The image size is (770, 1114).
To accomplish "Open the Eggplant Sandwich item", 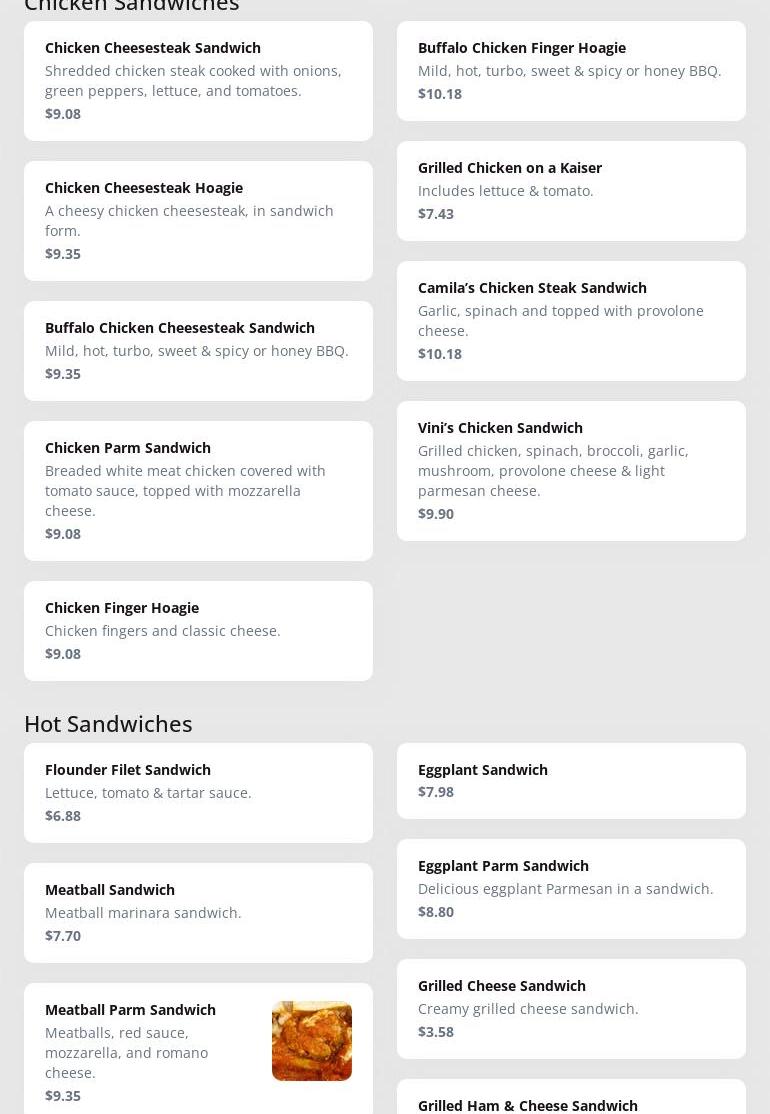I will (570, 780).
